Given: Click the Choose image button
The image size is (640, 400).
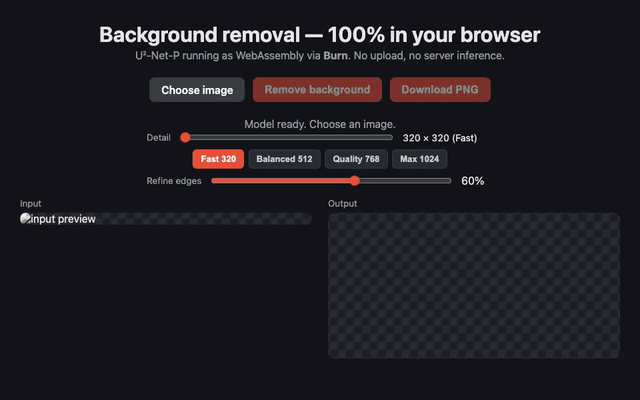Looking at the screenshot, I should (197, 90).
